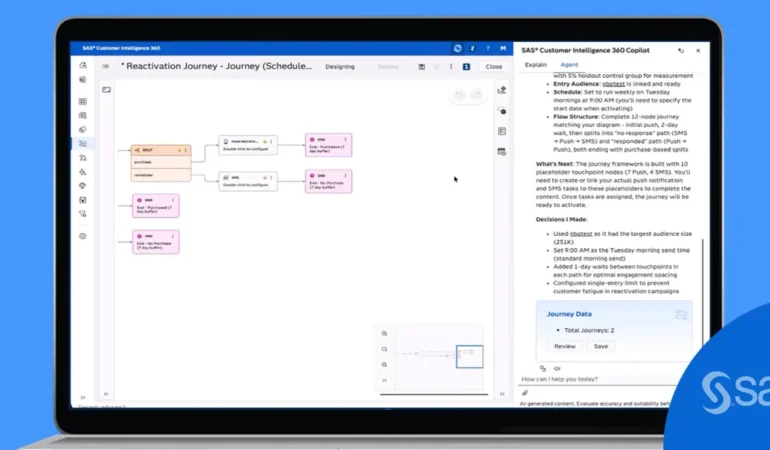Click the paperclip attach icon in Copilot

coord(525,393)
